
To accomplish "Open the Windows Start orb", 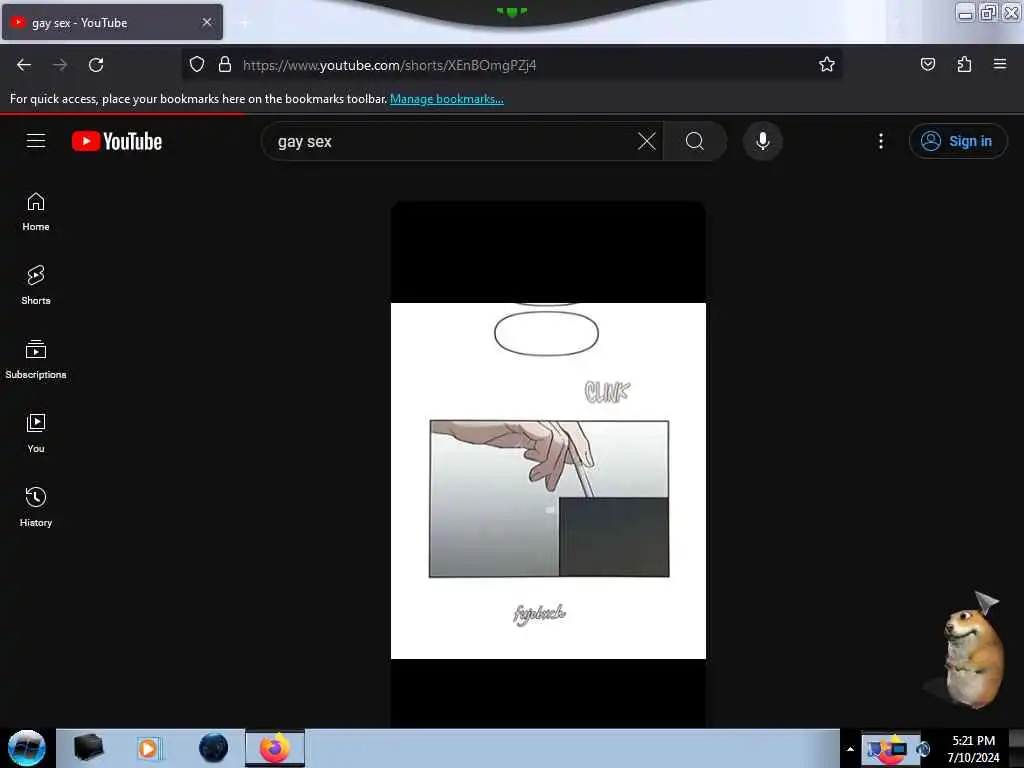I will pos(27,748).
